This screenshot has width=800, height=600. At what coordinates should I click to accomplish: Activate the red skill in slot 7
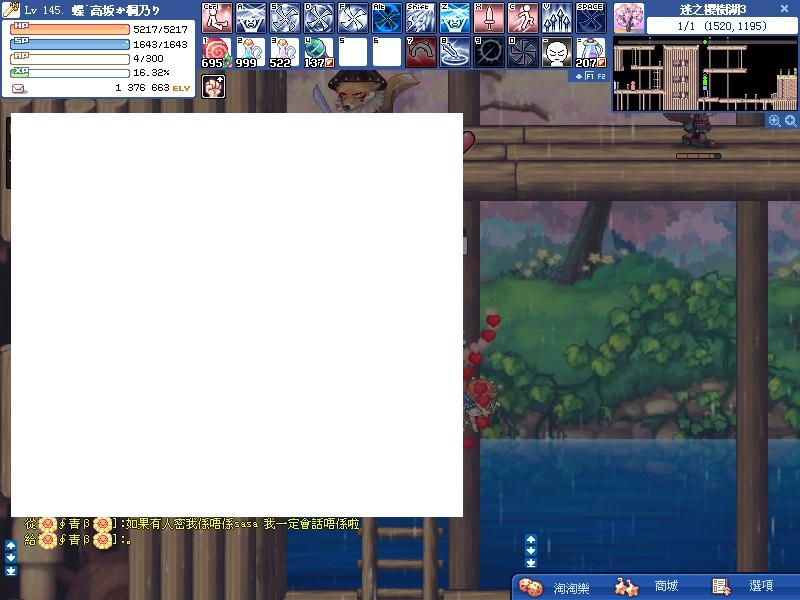421,52
